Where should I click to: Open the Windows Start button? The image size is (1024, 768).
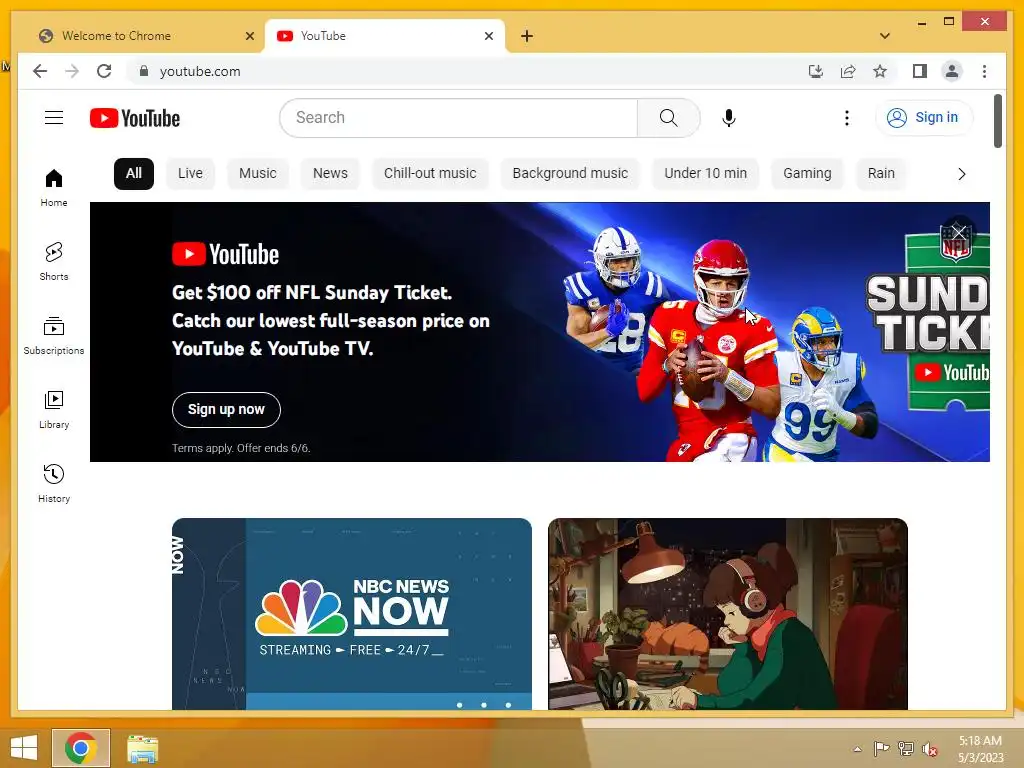(x=24, y=748)
